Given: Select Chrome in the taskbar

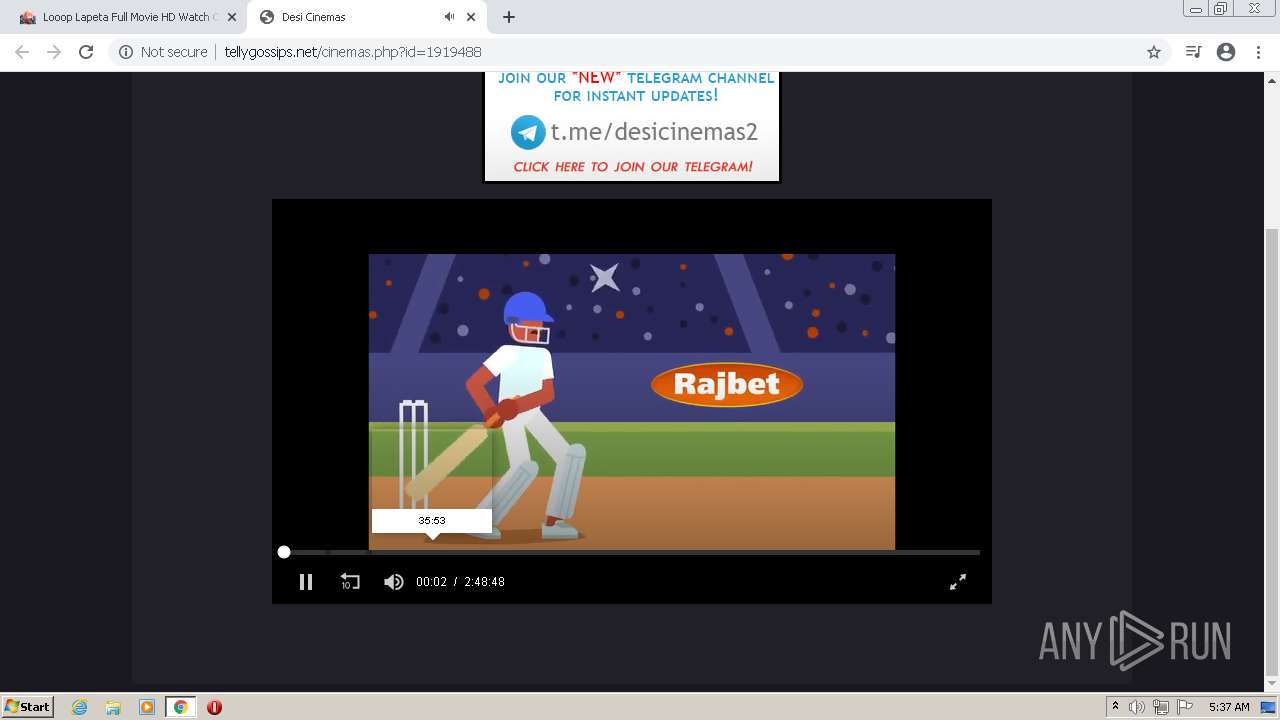Looking at the screenshot, I should pyautogui.click(x=181, y=707).
